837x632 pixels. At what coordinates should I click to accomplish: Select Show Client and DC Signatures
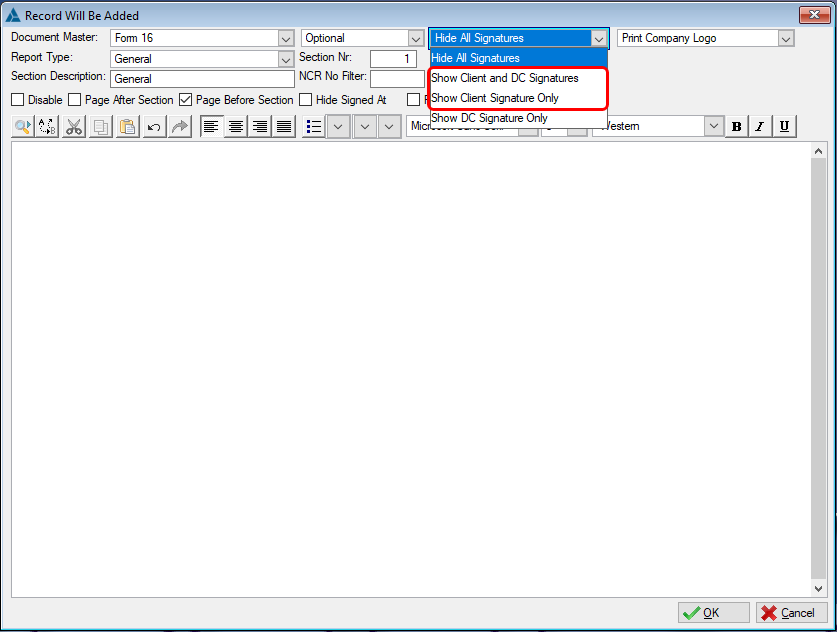pos(505,78)
